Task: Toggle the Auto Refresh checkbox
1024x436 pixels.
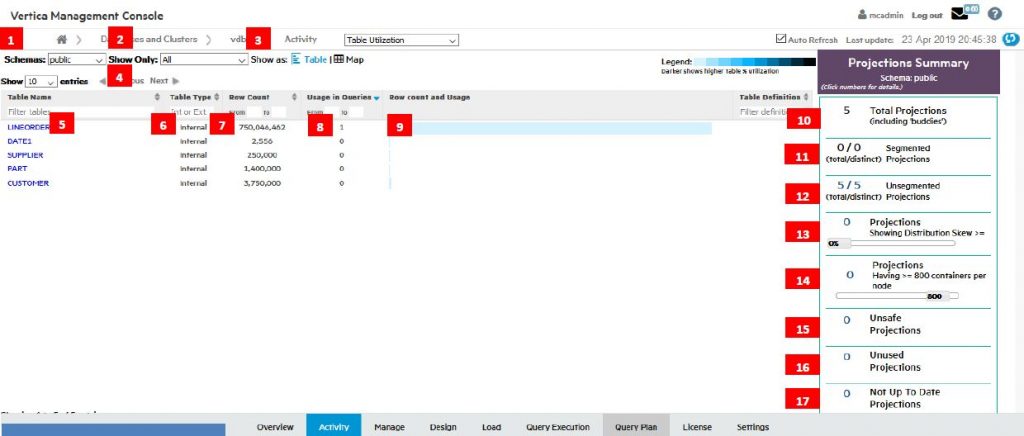Action: click(x=782, y=40)
